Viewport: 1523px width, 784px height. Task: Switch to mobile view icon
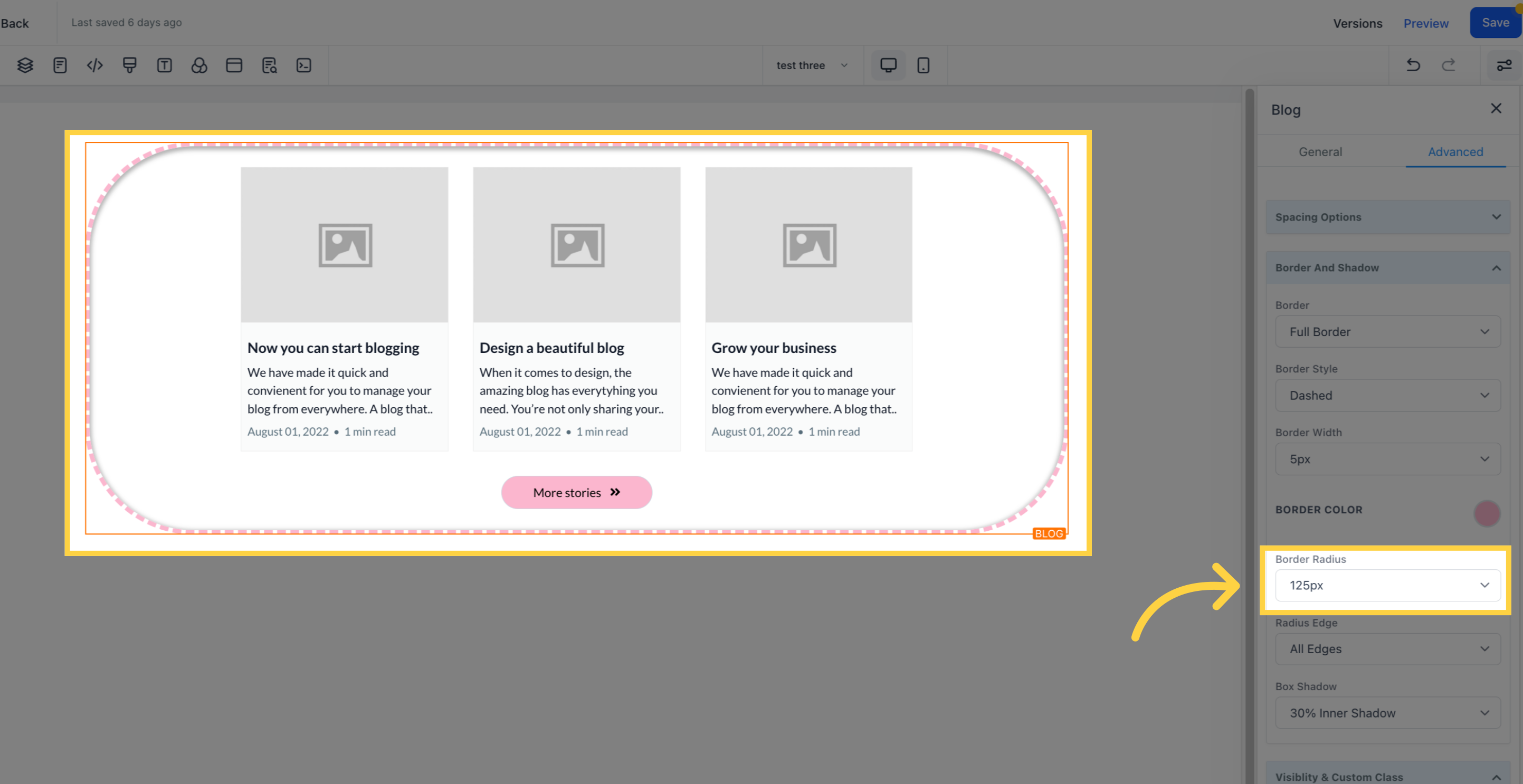coord(923,65)
